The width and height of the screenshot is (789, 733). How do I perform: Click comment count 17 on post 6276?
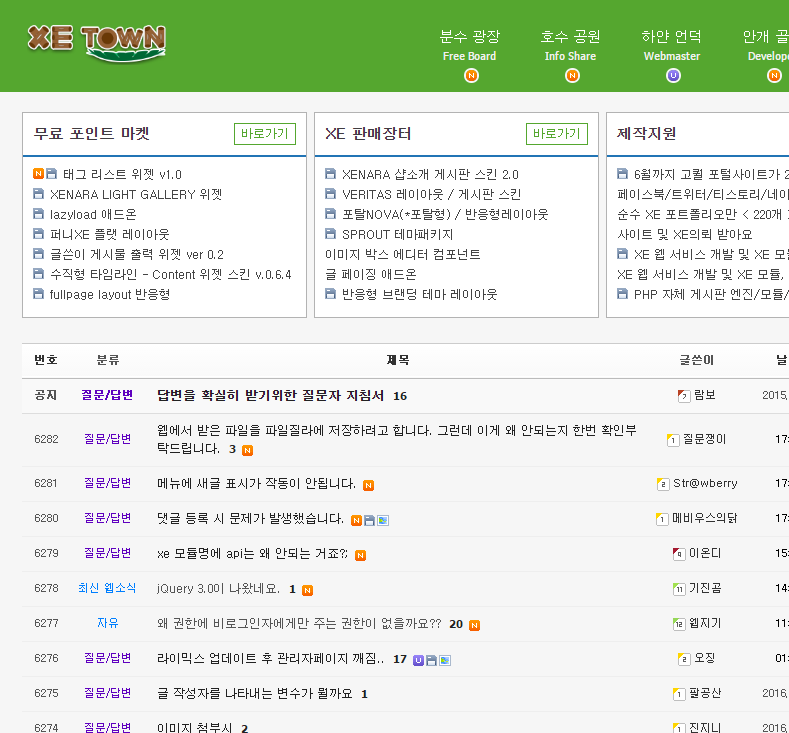[400, 659]
